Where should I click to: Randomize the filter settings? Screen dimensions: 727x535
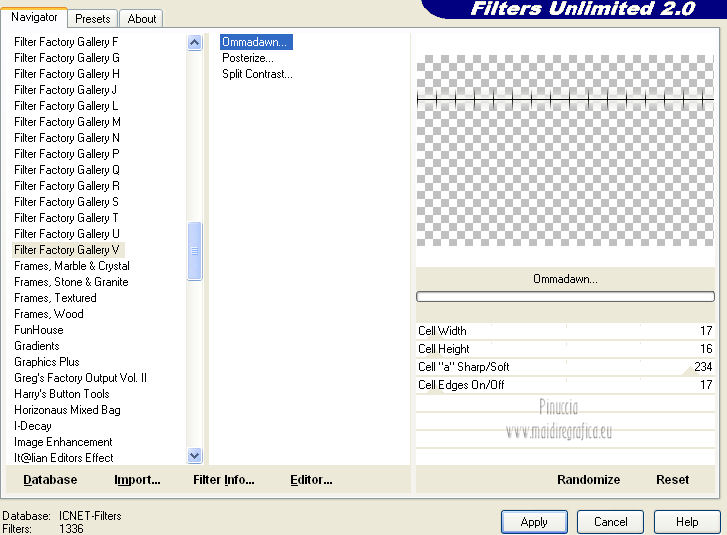[x=588, y=479]
